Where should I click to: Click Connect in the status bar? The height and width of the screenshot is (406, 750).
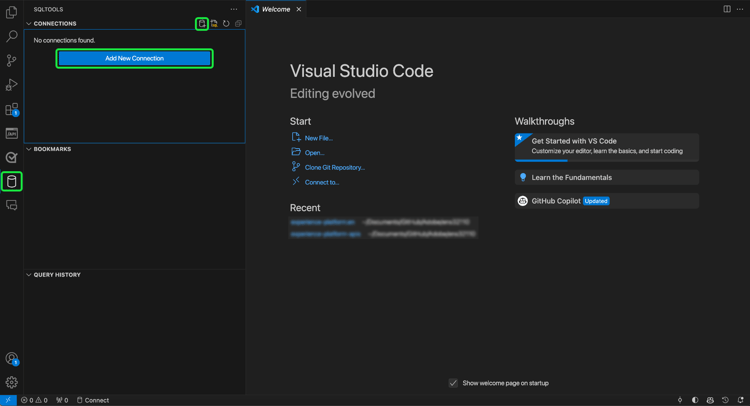click(94, 400)
